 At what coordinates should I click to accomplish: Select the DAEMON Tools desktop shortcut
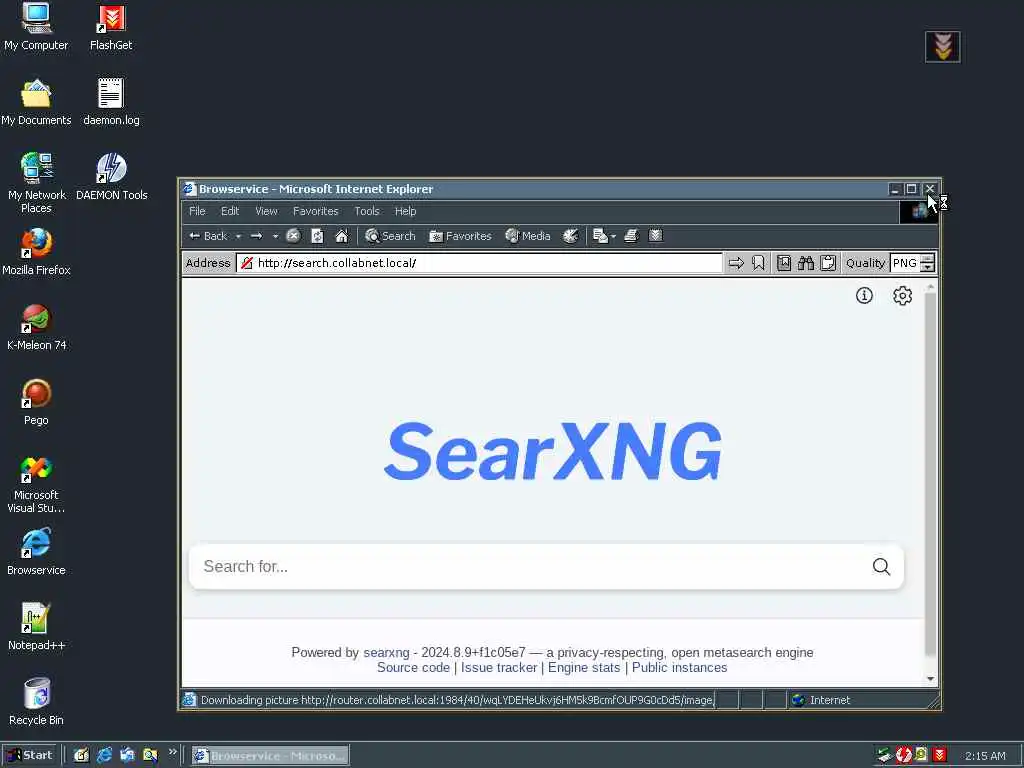tap(111, 176)
